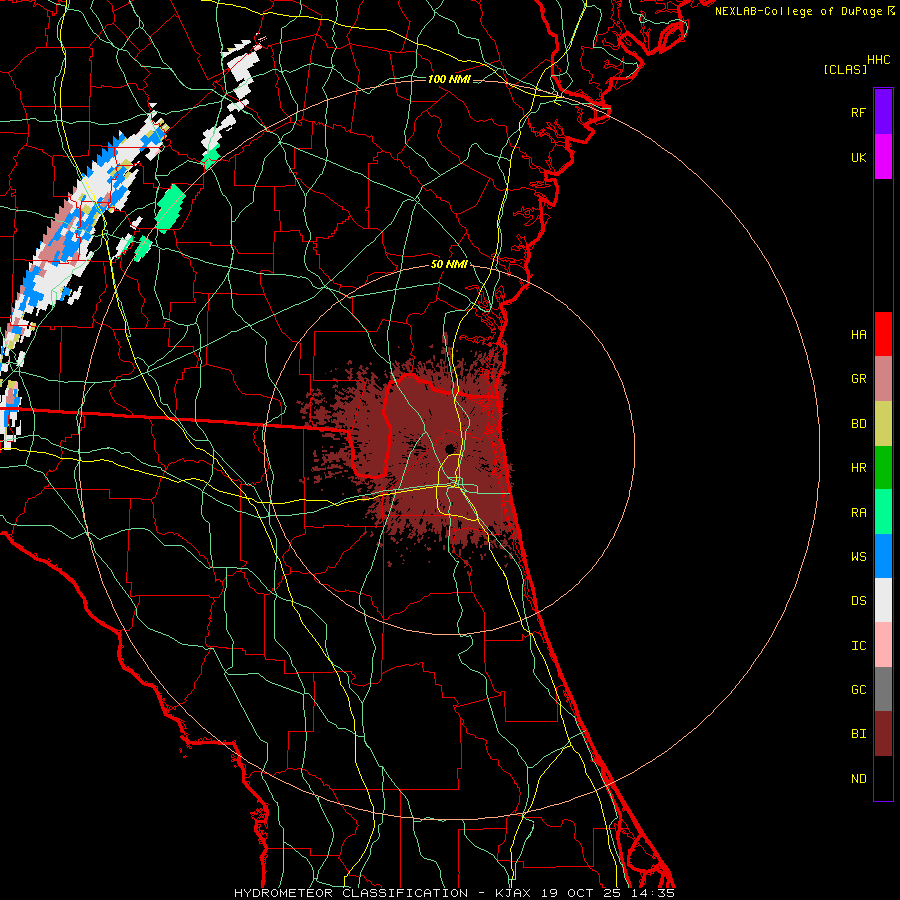Screen dimensions: 900x900
Task: Click the "HR" legend label
Action: pyautogui.click(x=858, y=468)
